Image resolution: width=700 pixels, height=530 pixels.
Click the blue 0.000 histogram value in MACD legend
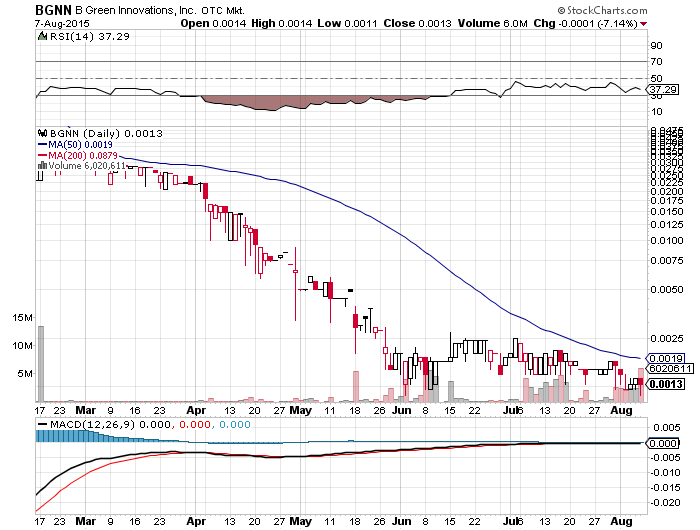click(235, 424)
